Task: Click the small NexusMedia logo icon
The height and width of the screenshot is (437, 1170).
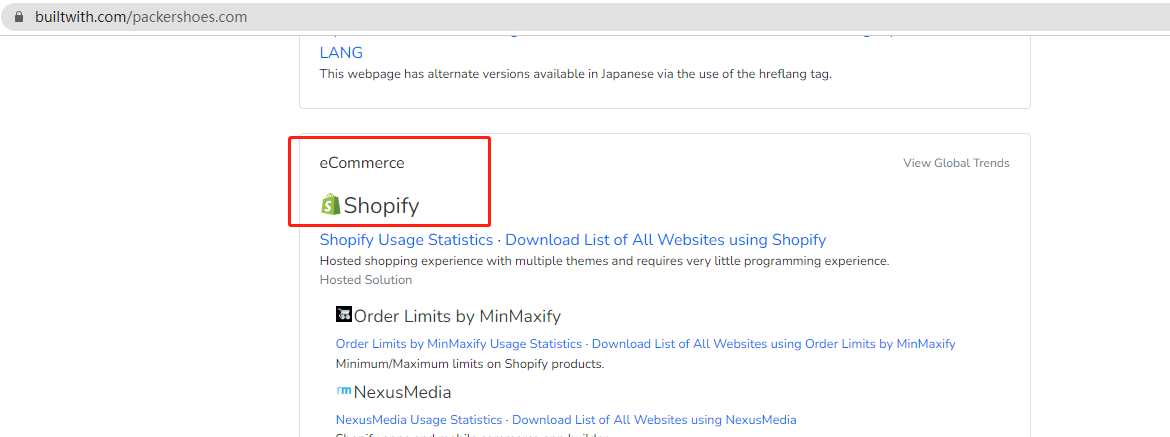Action: click(343, 391)
